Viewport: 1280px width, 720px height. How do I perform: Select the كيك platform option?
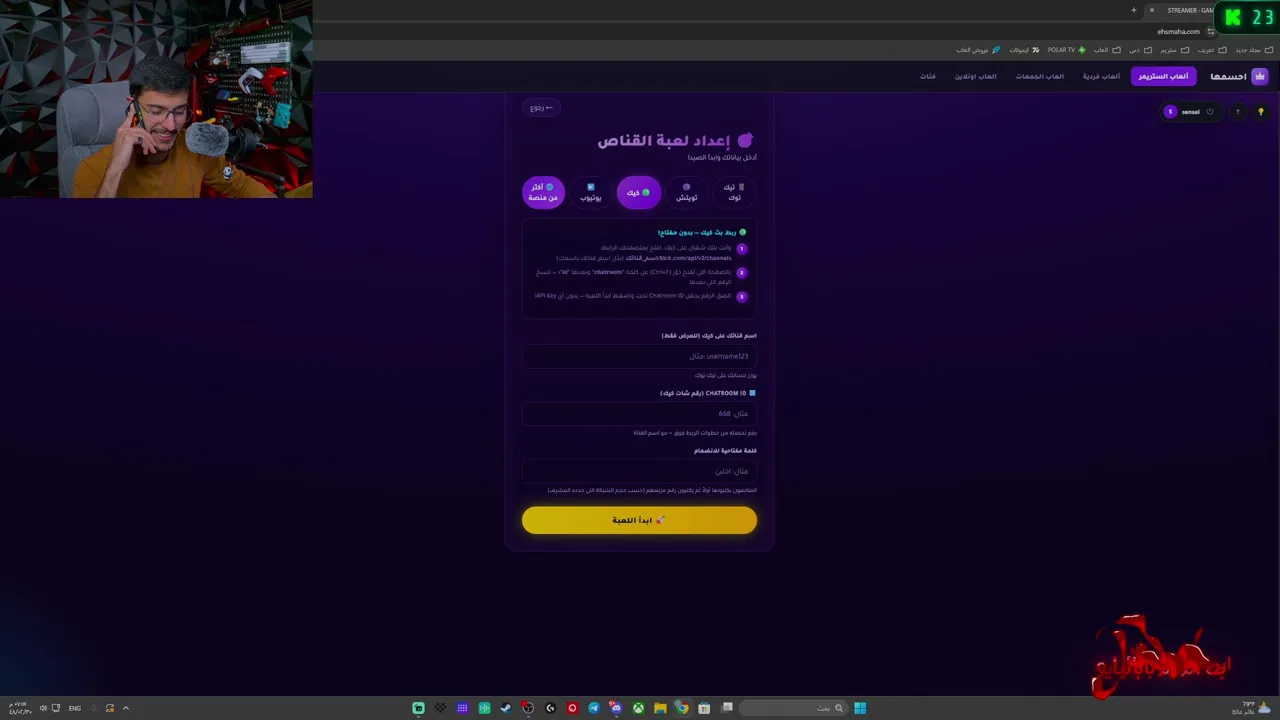click(x=639, y=192)
